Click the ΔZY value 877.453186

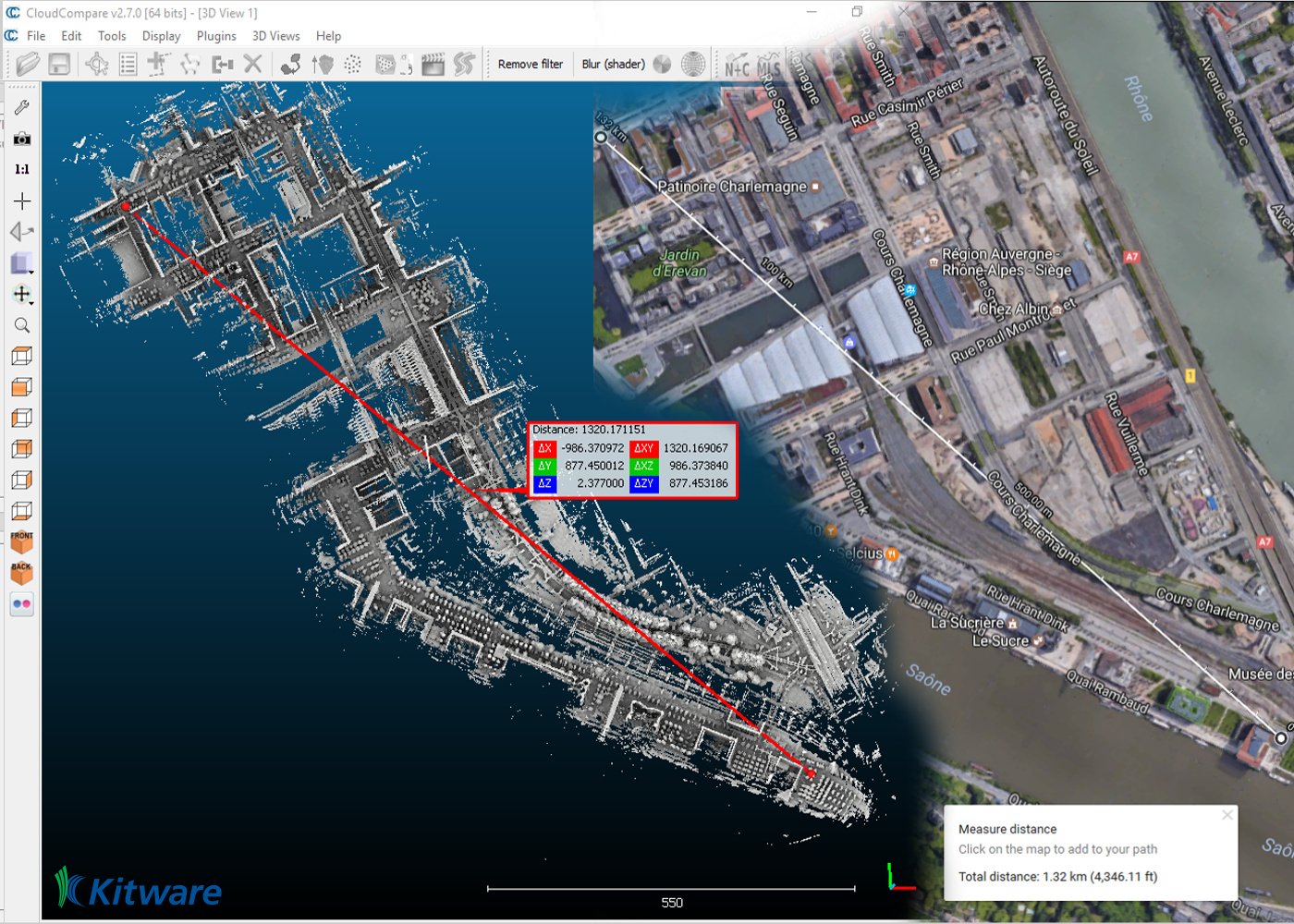coord(699,483)
